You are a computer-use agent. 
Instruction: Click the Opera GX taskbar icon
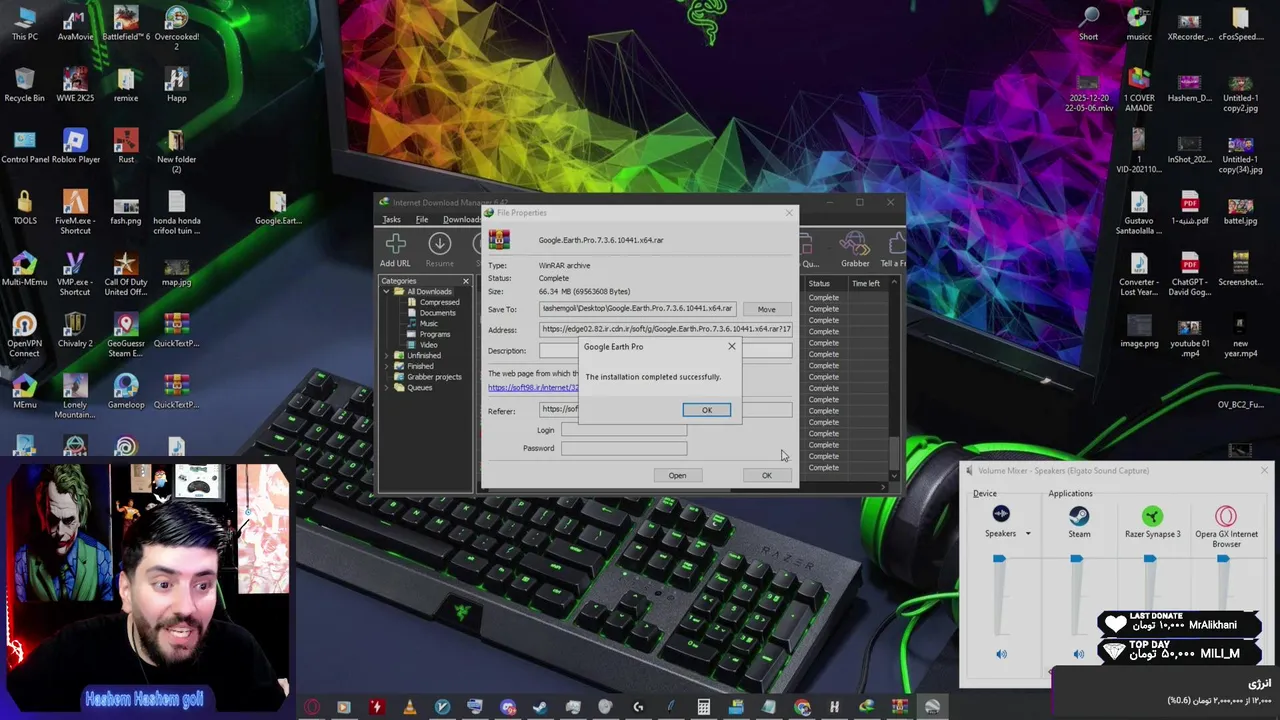tap(311, 707)
